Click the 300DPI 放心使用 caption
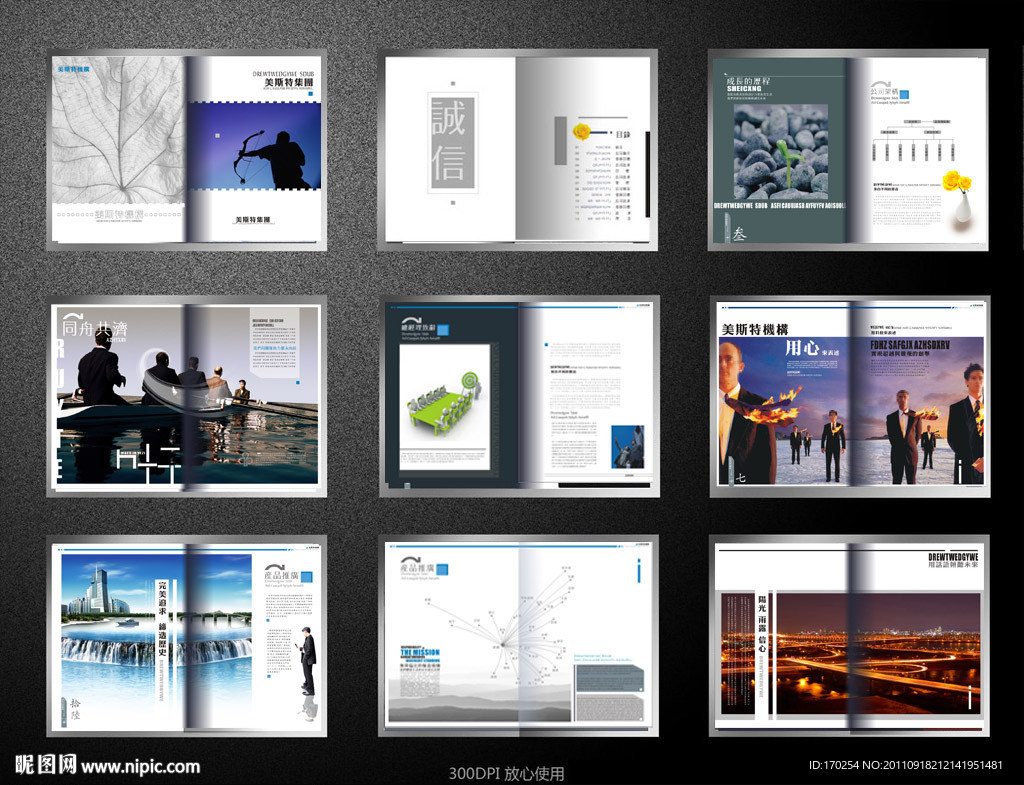Image resolution: width=1024 pixels, height=785 pixels. (506, 774)
